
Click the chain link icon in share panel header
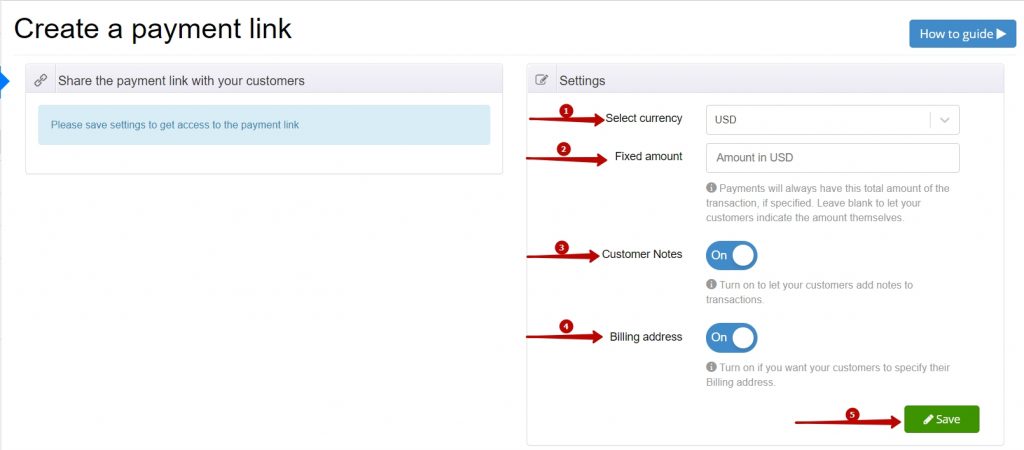click(x=40, y=80)
